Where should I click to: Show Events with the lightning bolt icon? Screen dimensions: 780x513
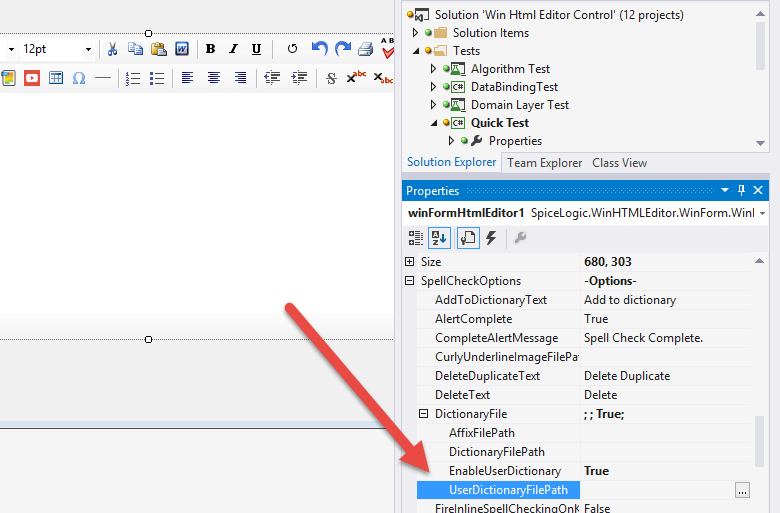(x=491, y=238)
